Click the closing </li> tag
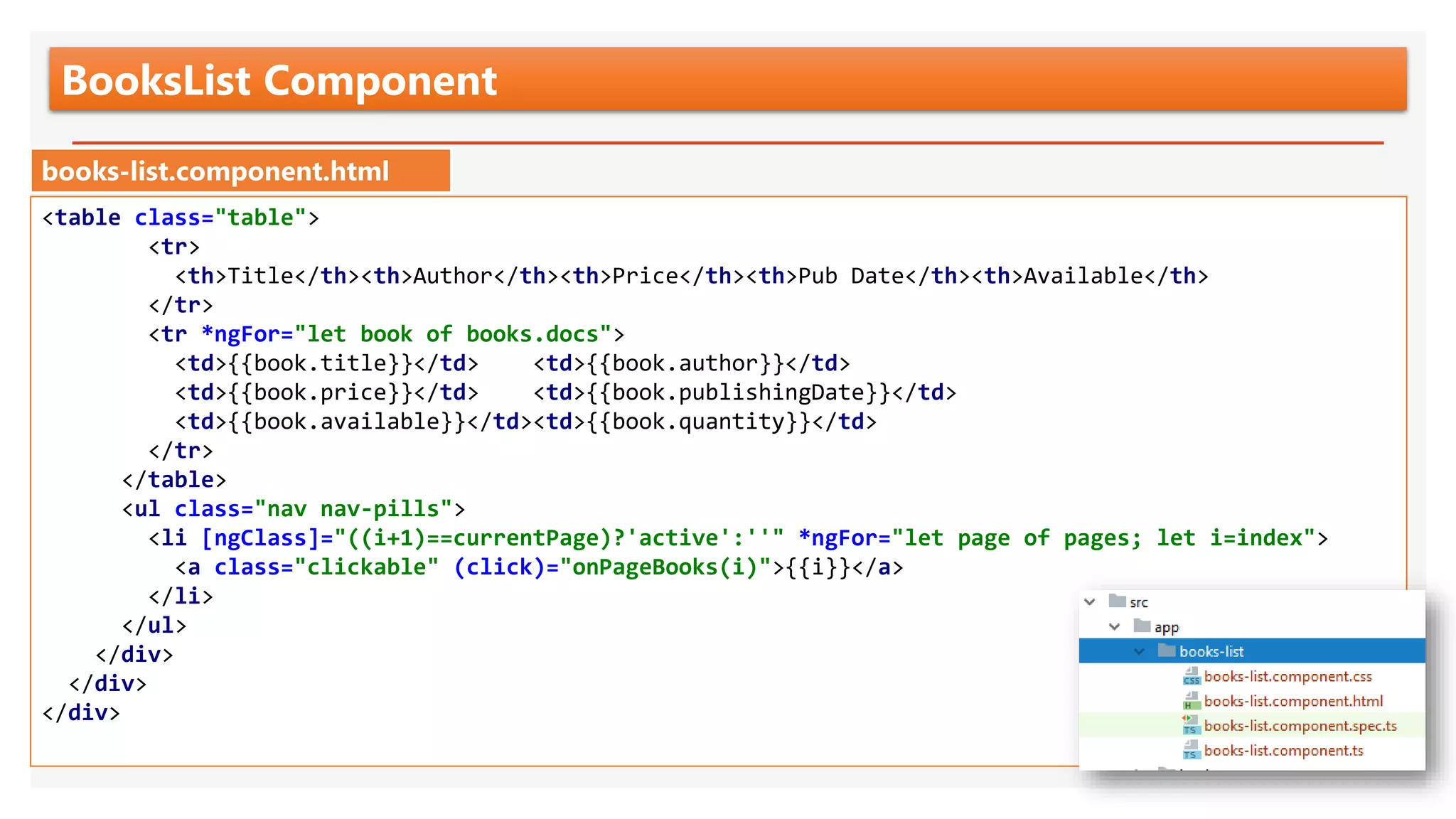 click(x=181, y=596)
